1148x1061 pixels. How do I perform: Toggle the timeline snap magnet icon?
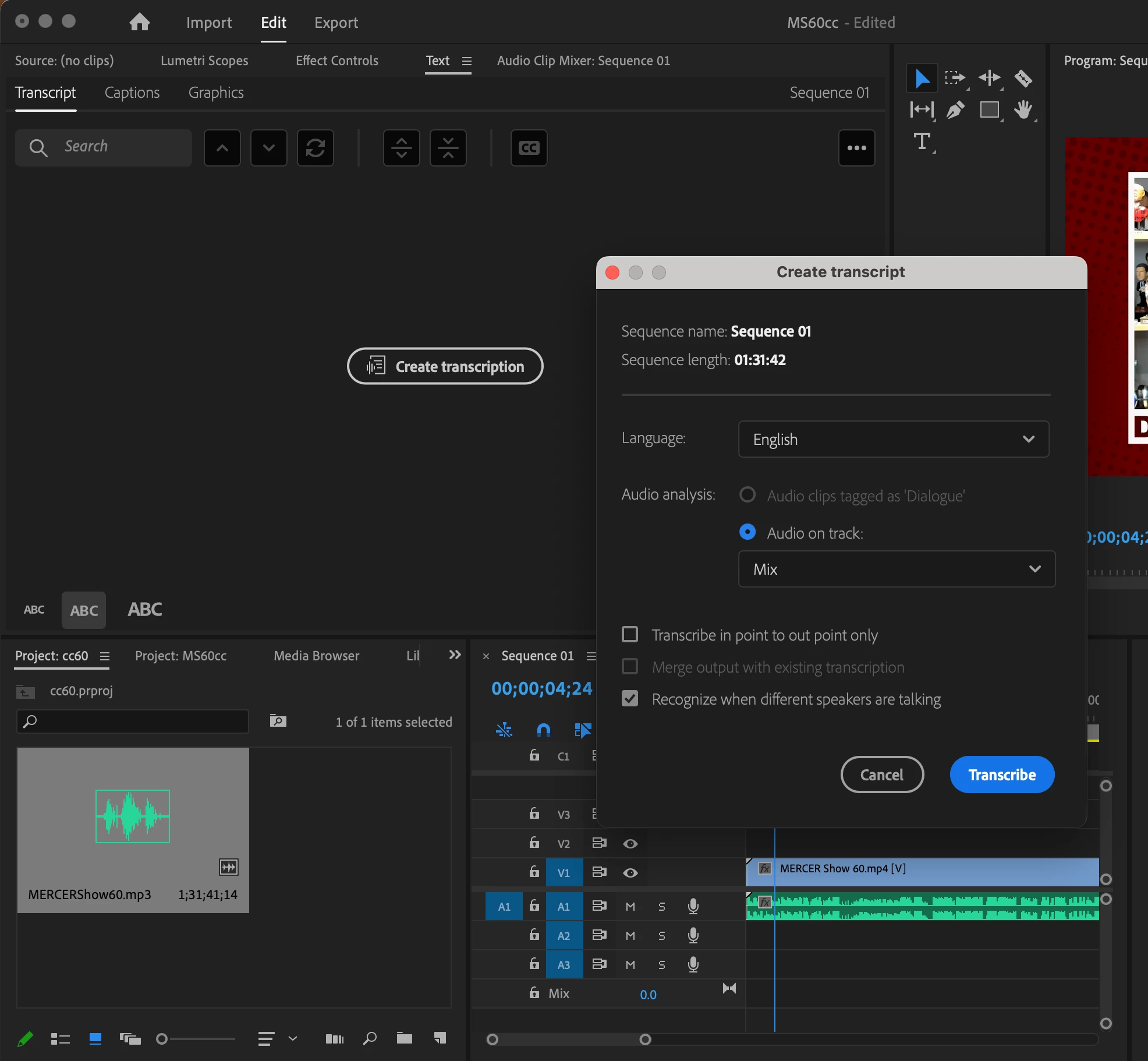[543, 730]
